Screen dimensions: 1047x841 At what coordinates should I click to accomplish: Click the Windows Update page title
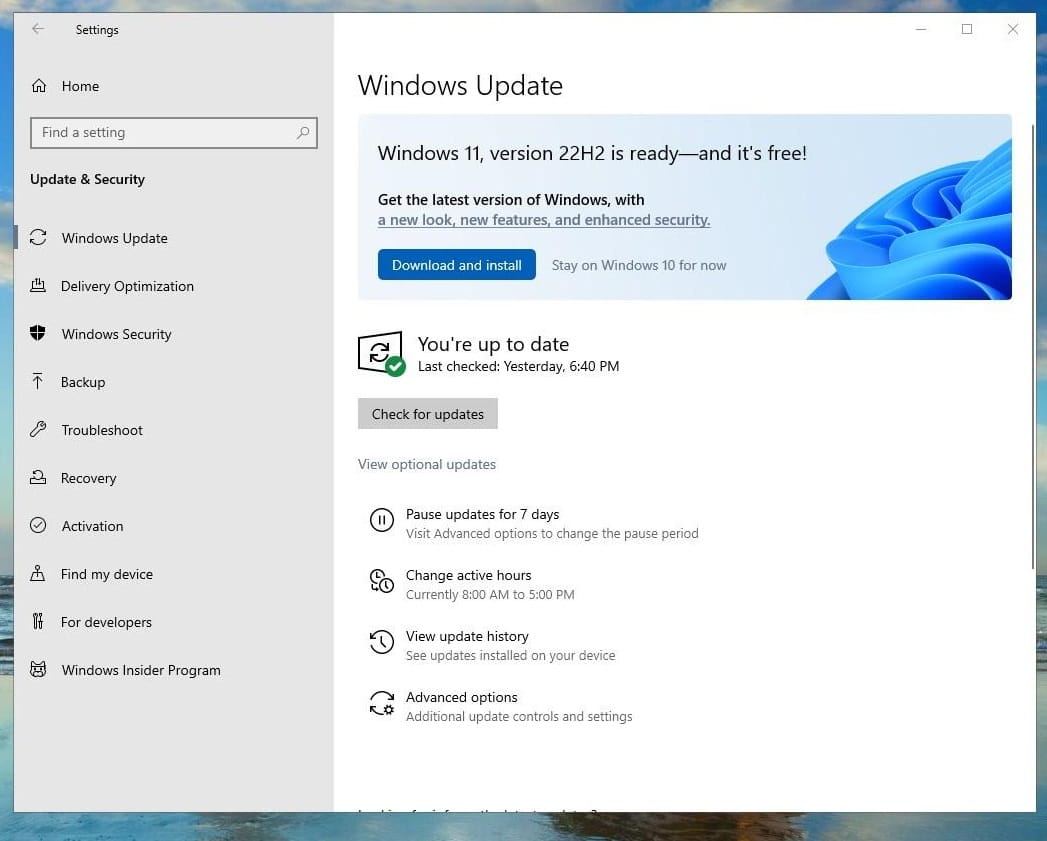pos(460,86)
